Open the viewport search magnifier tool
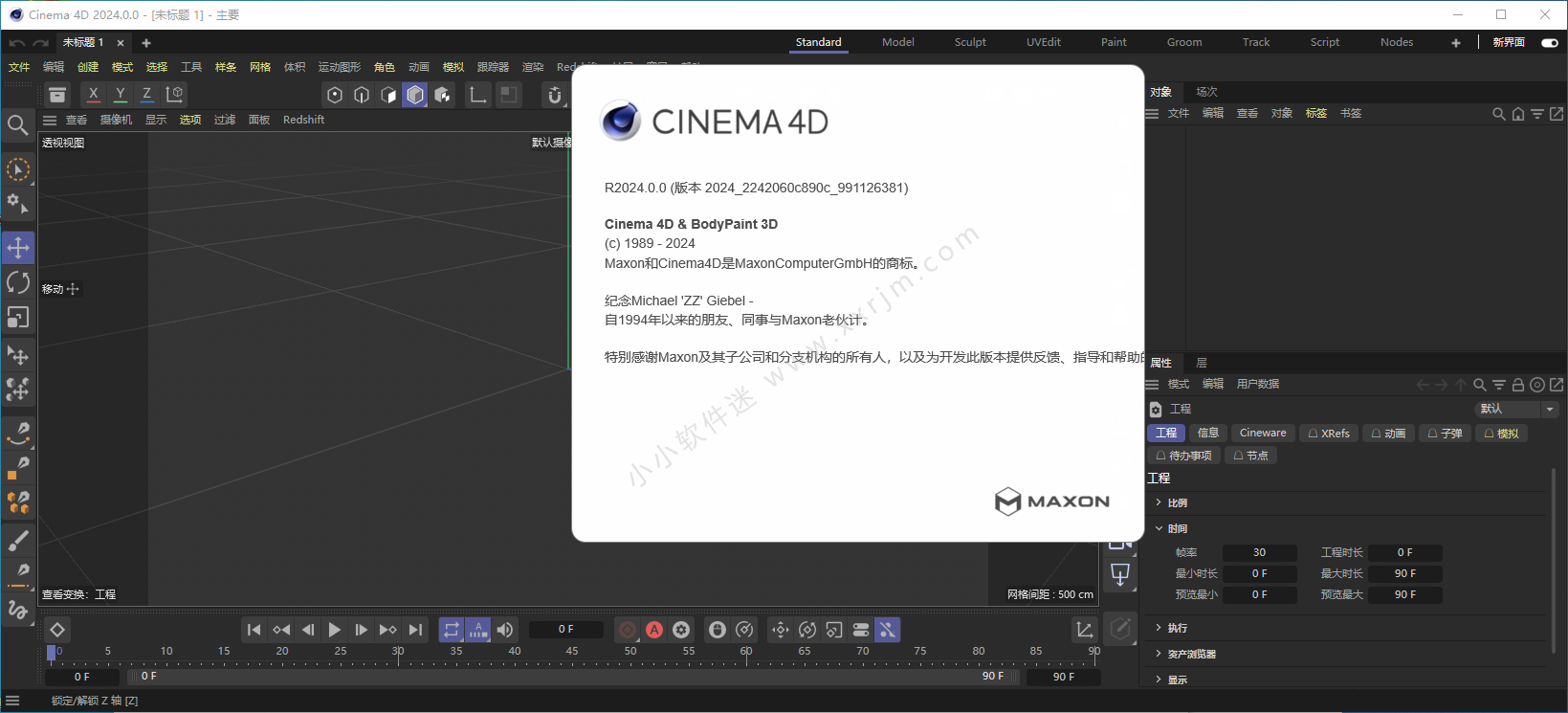Viewport: 1568px width, 713px height. (x=17, y=125)
